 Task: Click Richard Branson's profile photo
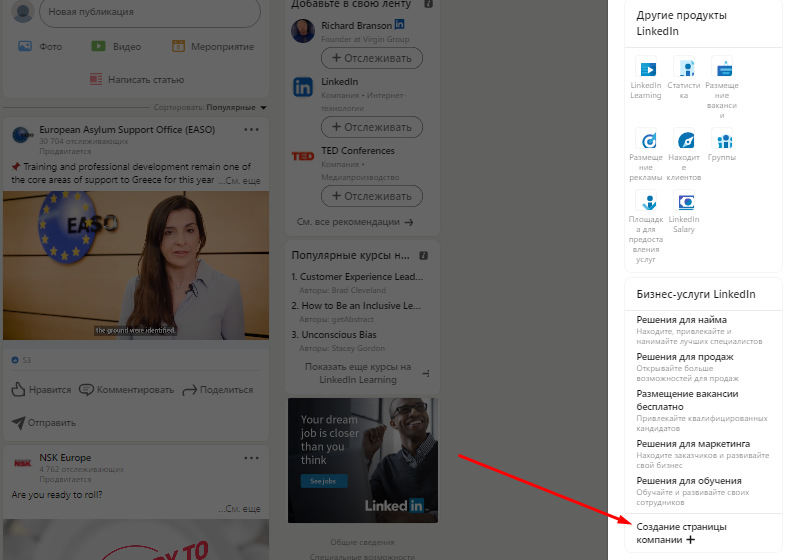point(303,31)
